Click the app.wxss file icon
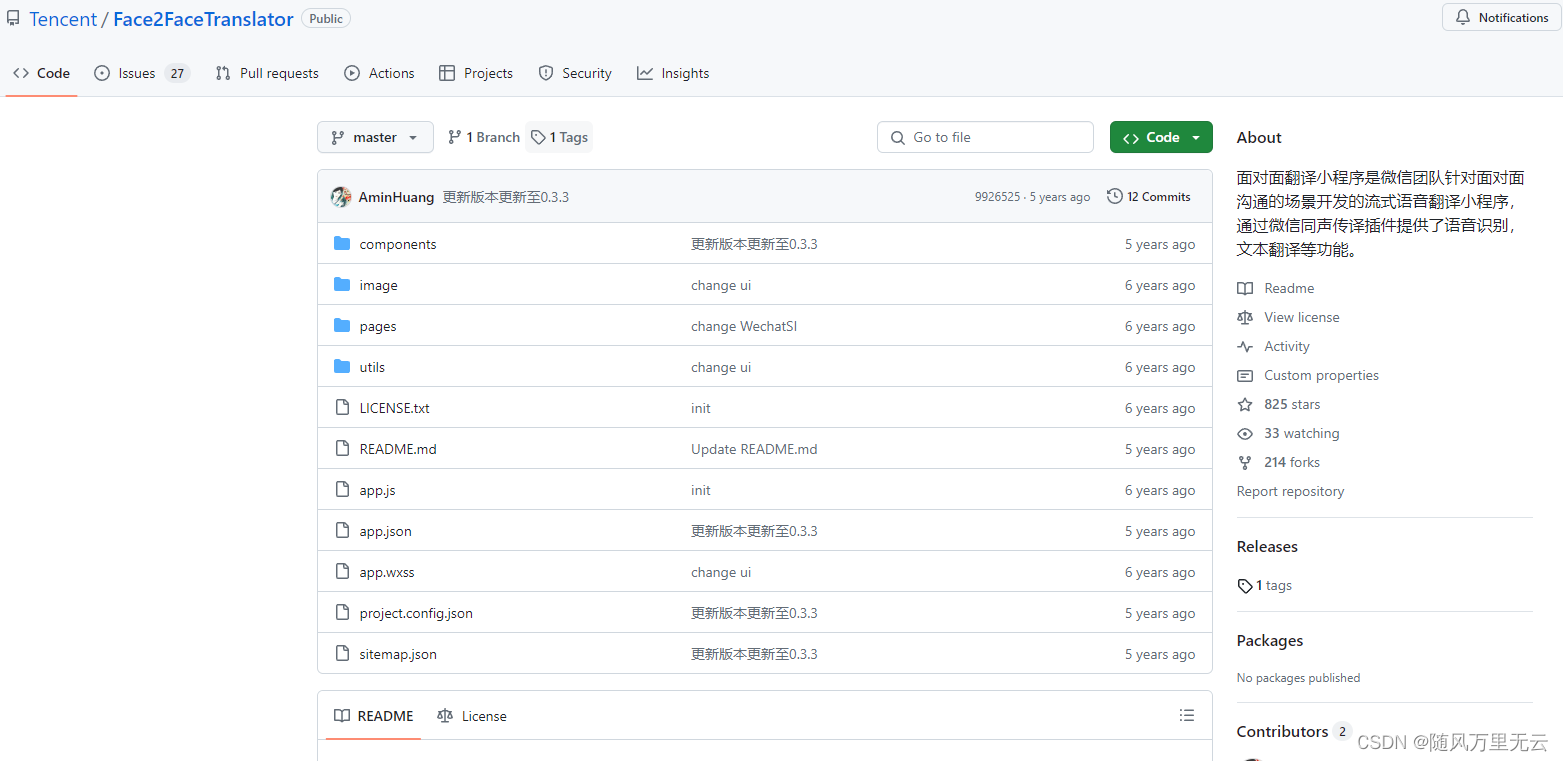1563x761 pixels. coord(342,571)
